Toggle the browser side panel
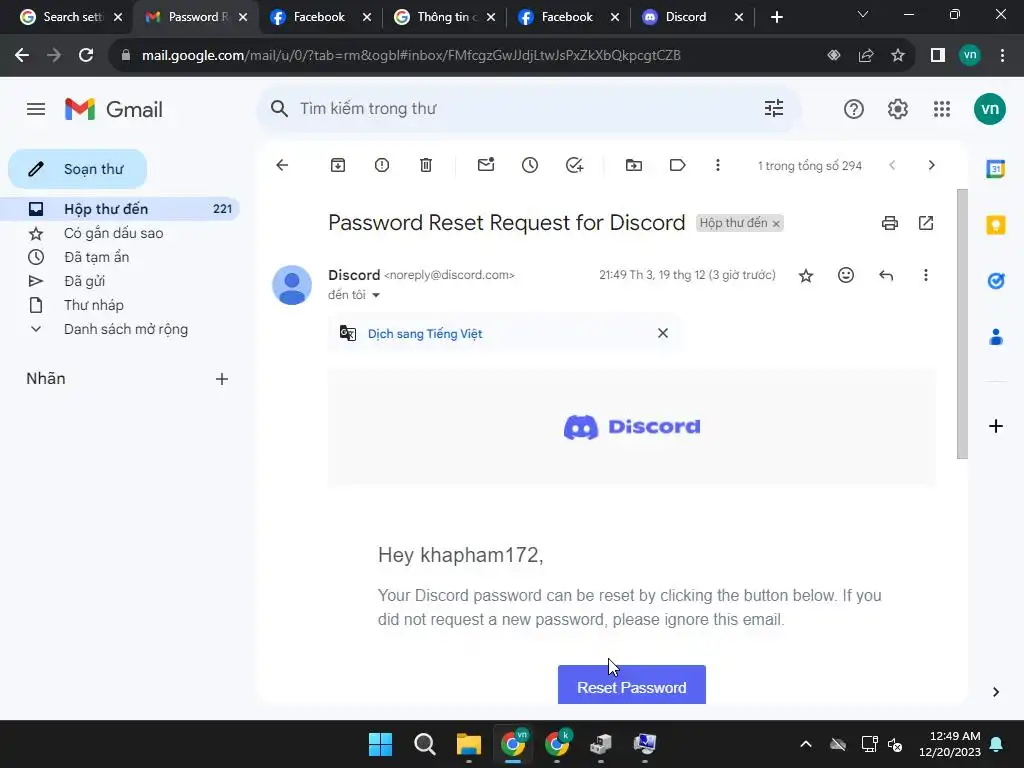1024x768 pixels. coord(938,56)
